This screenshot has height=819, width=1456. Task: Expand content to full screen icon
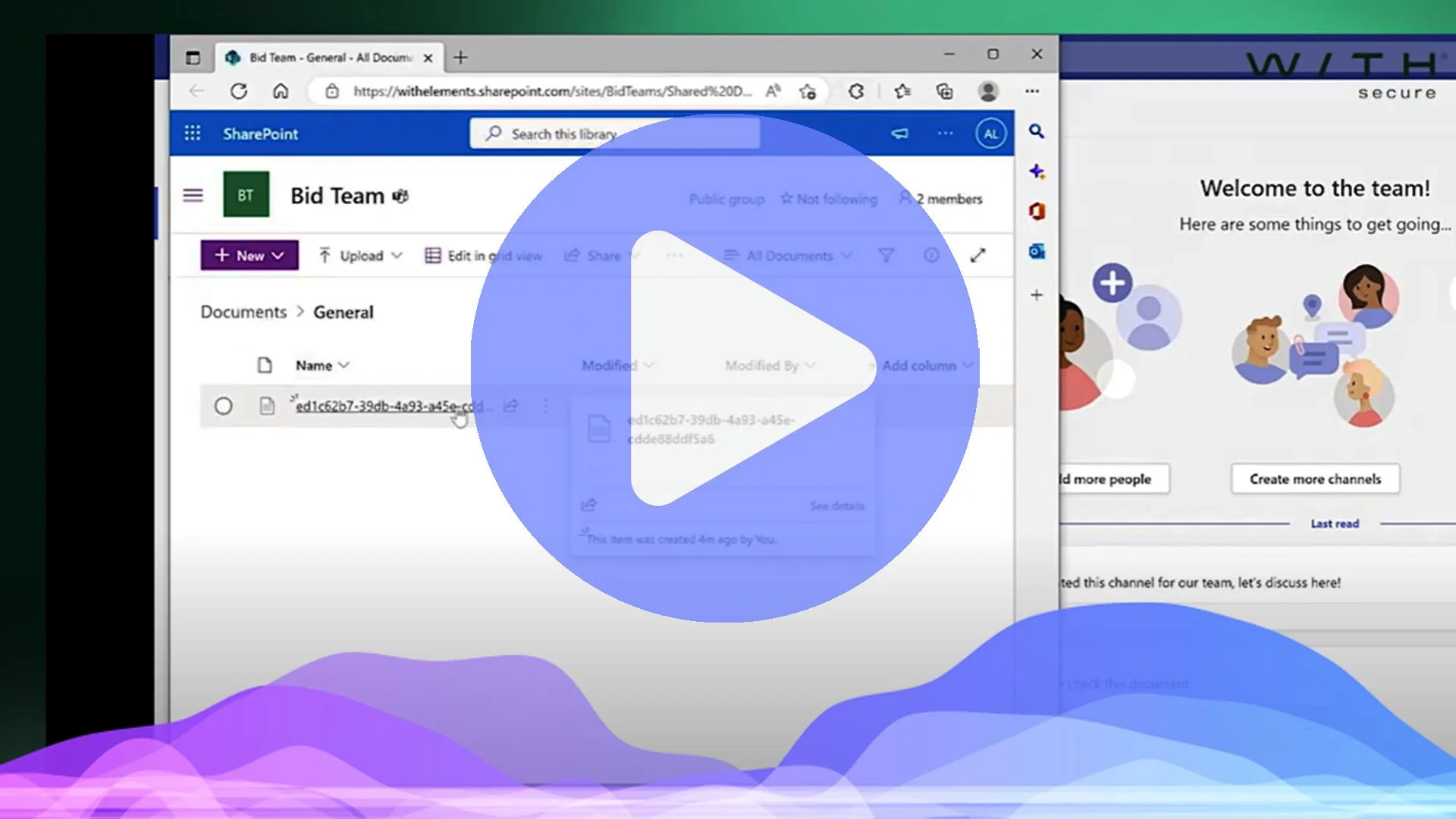(x=978, y=256)
